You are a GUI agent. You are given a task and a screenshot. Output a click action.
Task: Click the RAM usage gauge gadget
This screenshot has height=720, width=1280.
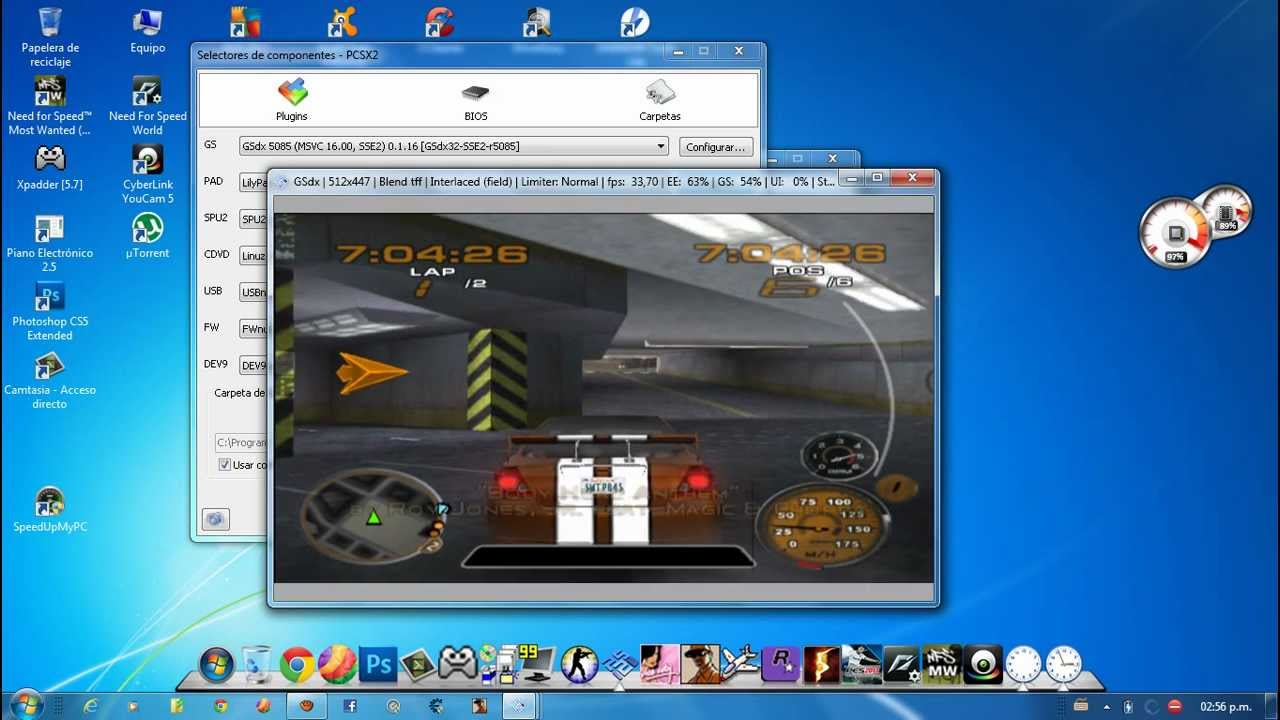coord(1227,211)
